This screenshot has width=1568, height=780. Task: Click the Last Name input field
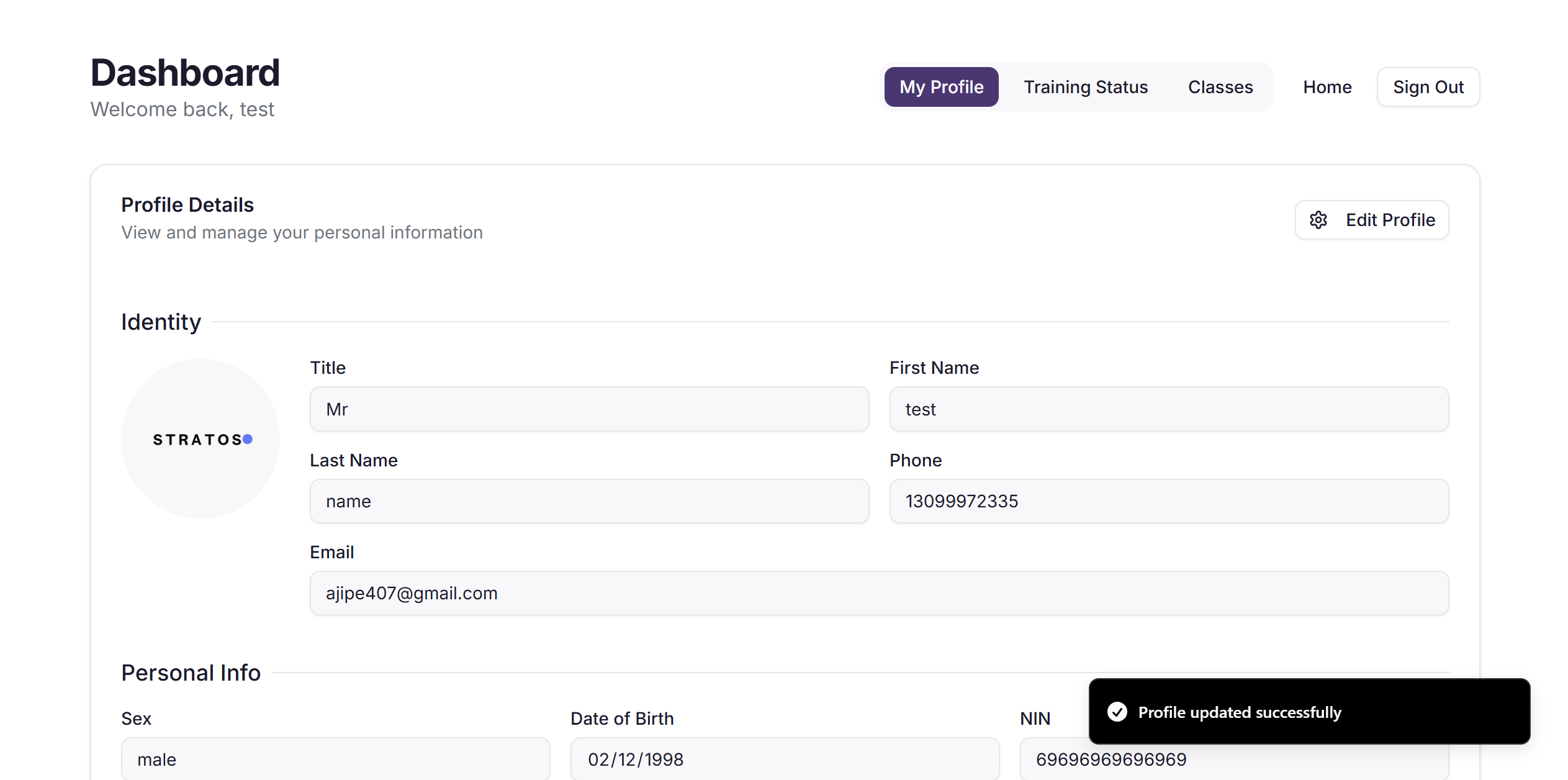(x=588, y=501)
